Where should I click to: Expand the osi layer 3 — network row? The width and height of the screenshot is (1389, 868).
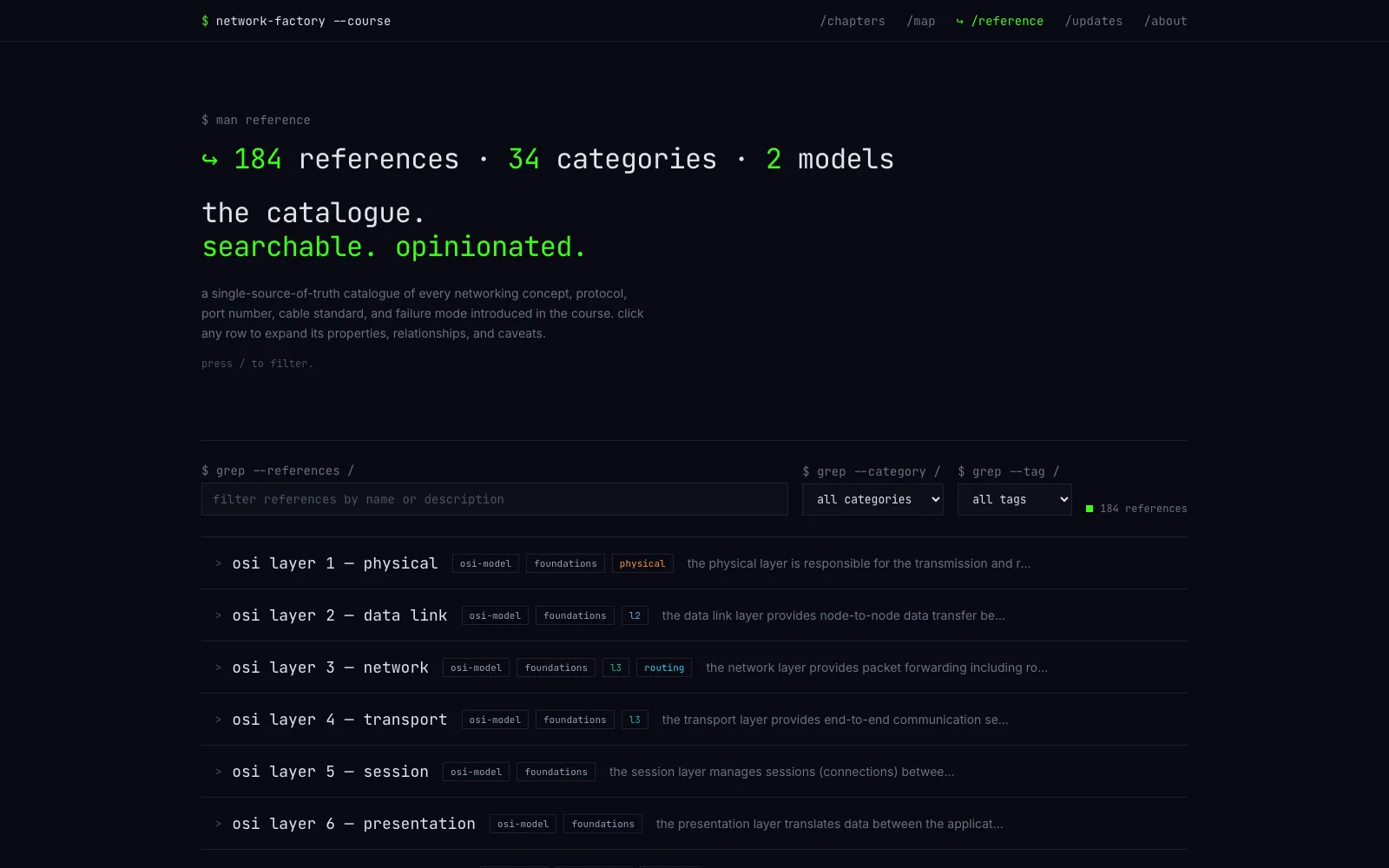click(x=694, y=667)
